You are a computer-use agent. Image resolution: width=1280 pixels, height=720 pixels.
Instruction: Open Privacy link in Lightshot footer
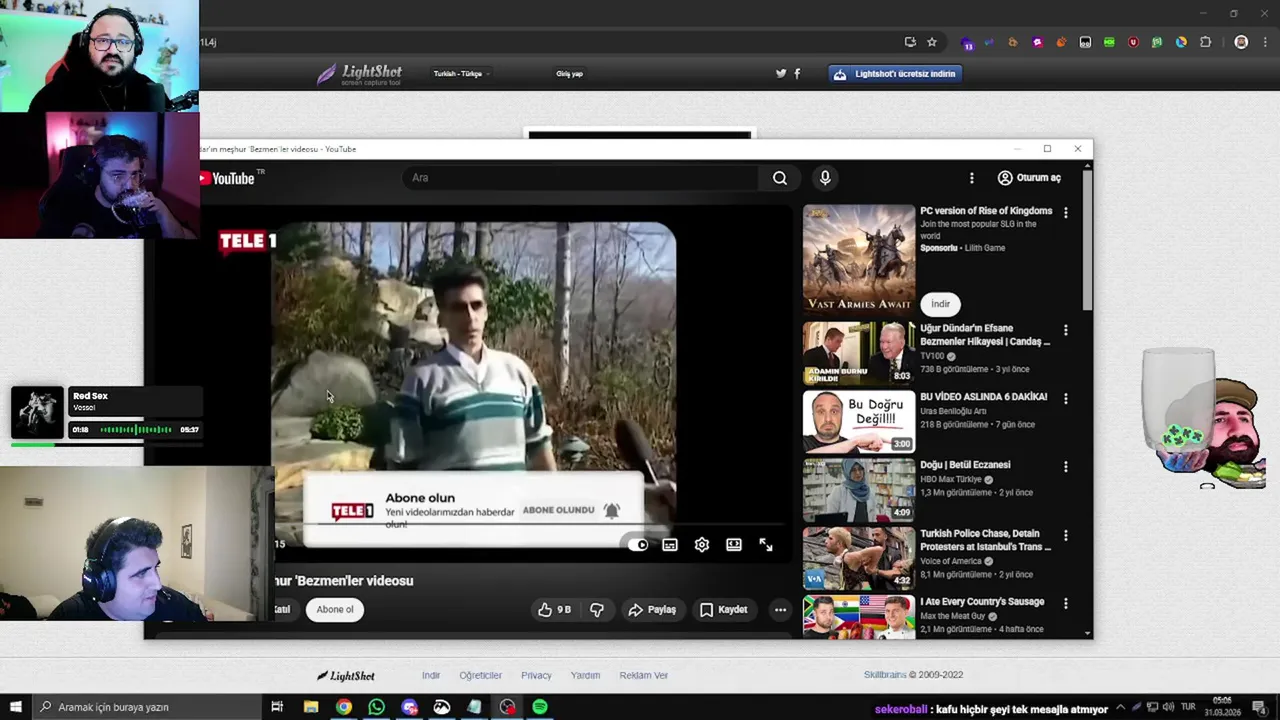[x=536, y=676]
